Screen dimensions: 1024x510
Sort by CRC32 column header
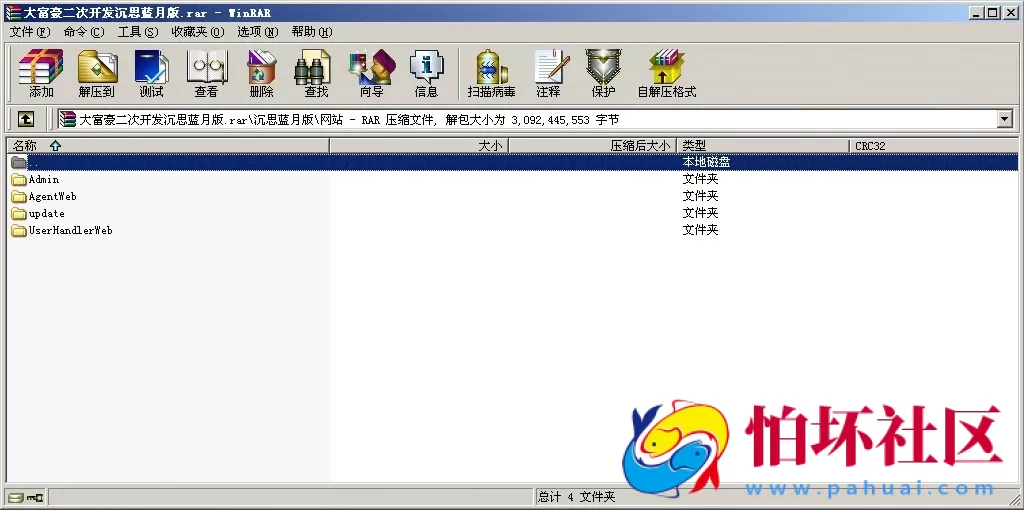934,146
